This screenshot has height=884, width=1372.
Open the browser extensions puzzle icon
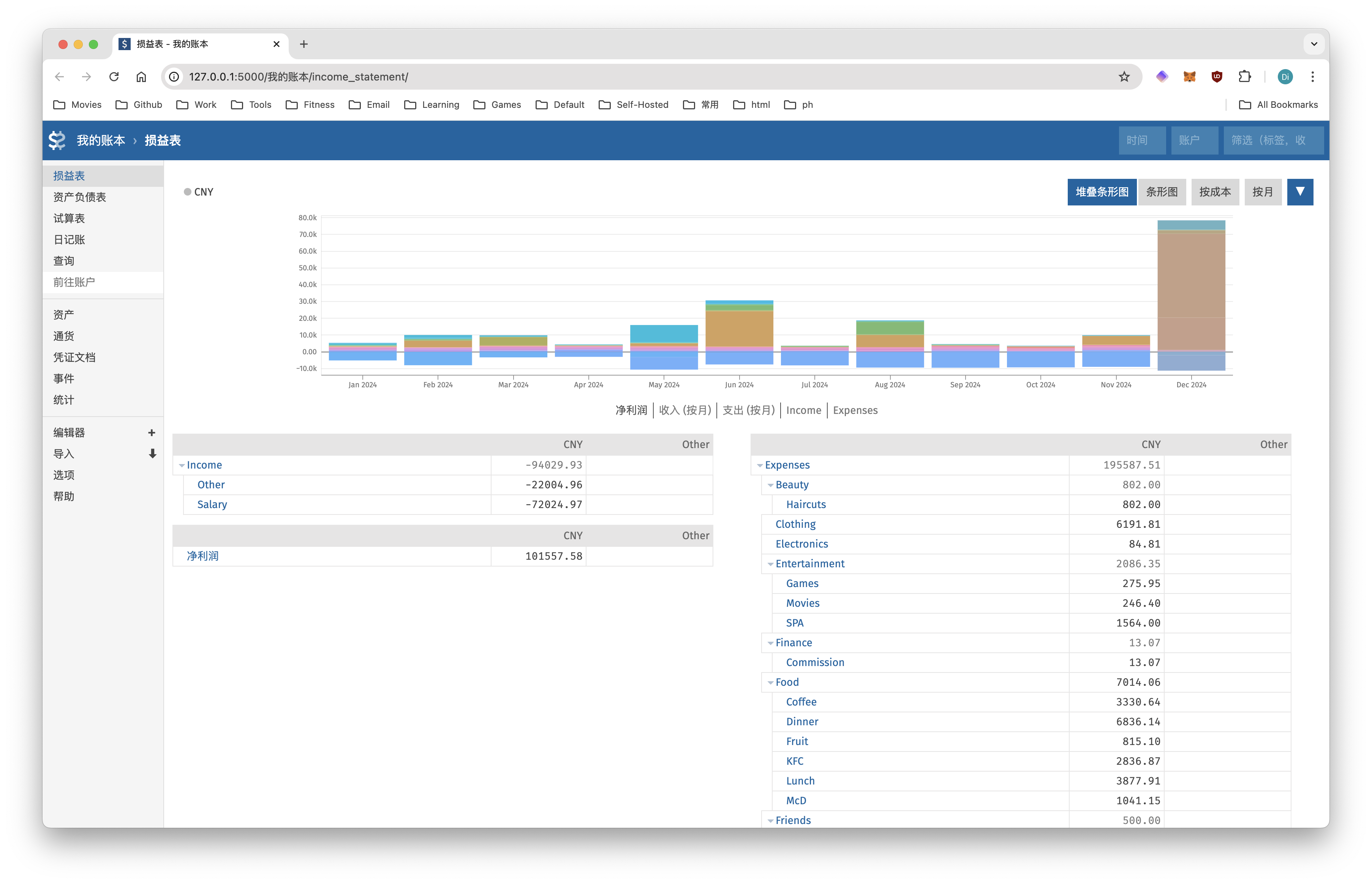coord(1244,77)
